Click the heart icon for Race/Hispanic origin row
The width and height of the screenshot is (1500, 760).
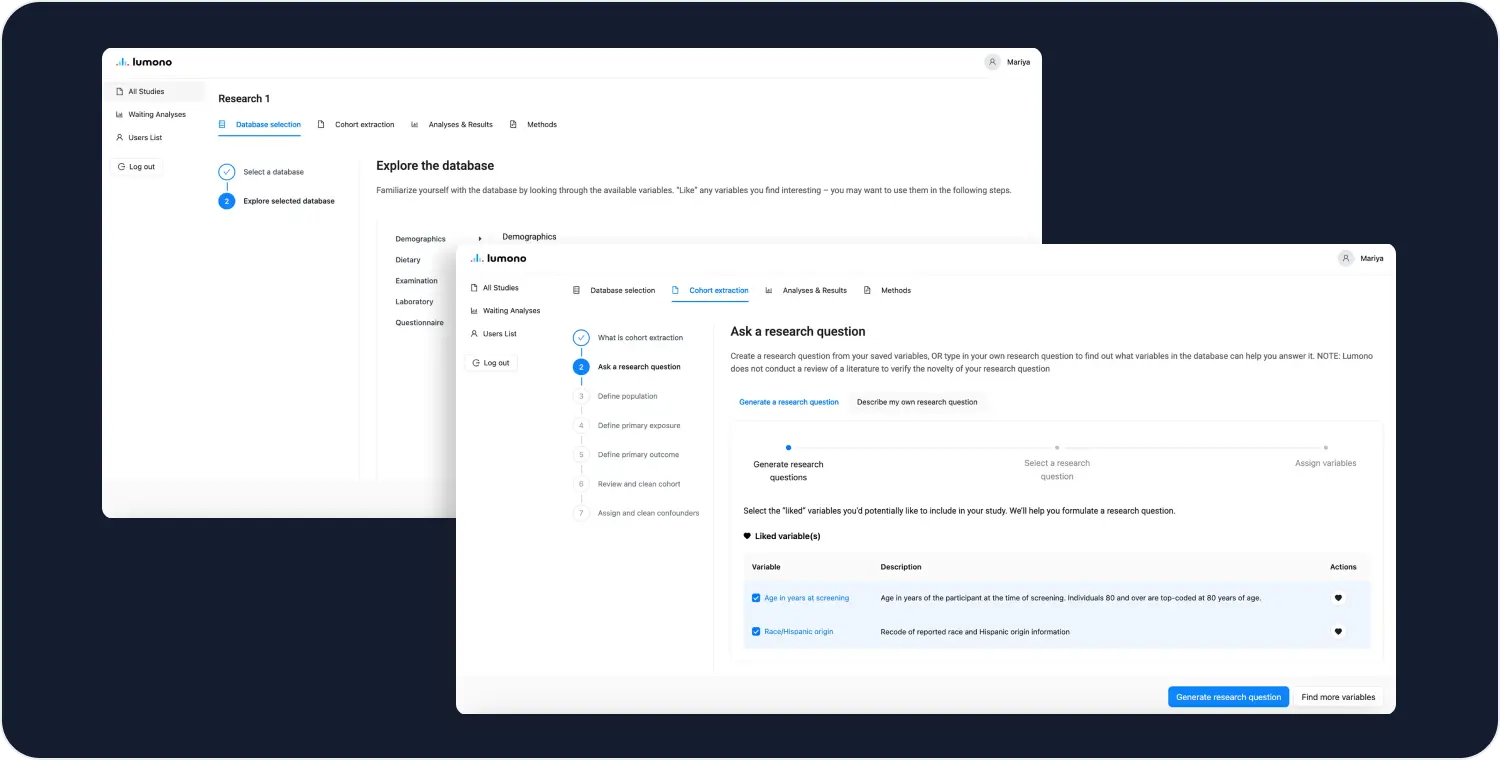[x=1338, y=632]
